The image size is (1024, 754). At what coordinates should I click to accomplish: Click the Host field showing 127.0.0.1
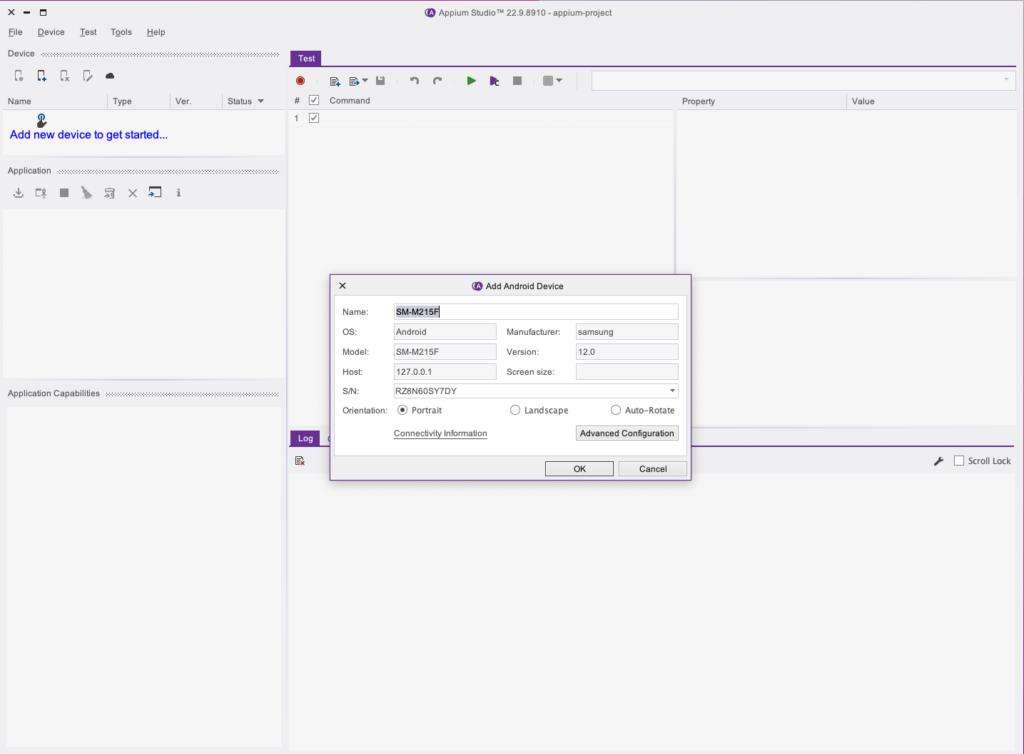point(445,371)
